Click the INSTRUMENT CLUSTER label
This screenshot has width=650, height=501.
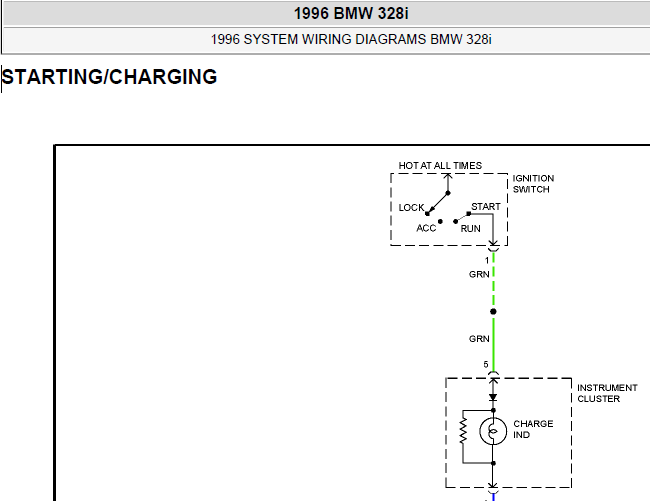pyautogui.click(x=607, y=393)
